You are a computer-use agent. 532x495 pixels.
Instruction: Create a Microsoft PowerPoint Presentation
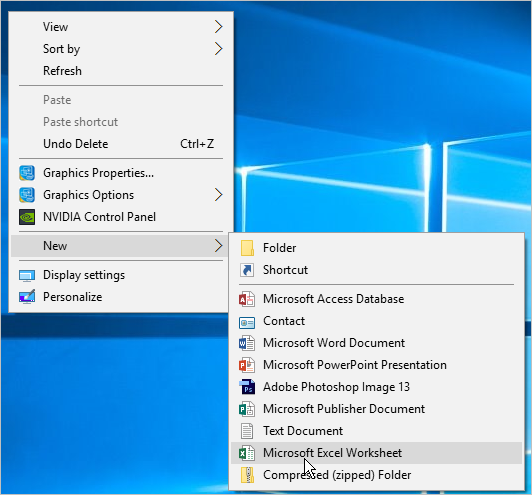pyautogui.click(x=377, y=365)
